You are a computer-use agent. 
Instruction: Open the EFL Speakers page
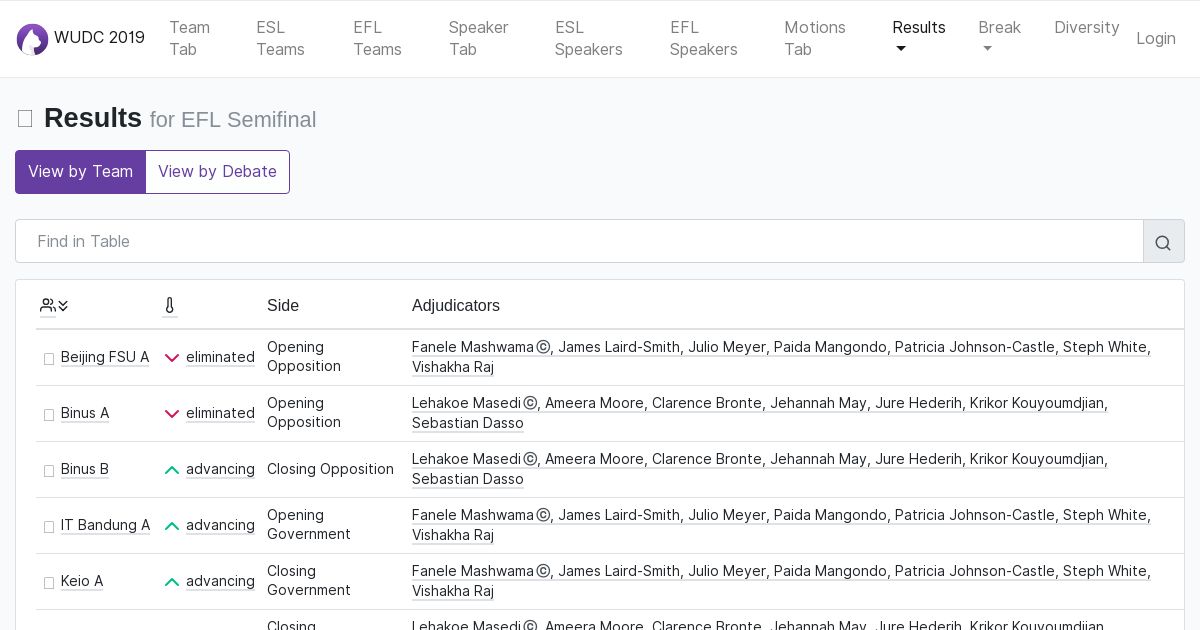click(x=704, y=38)
